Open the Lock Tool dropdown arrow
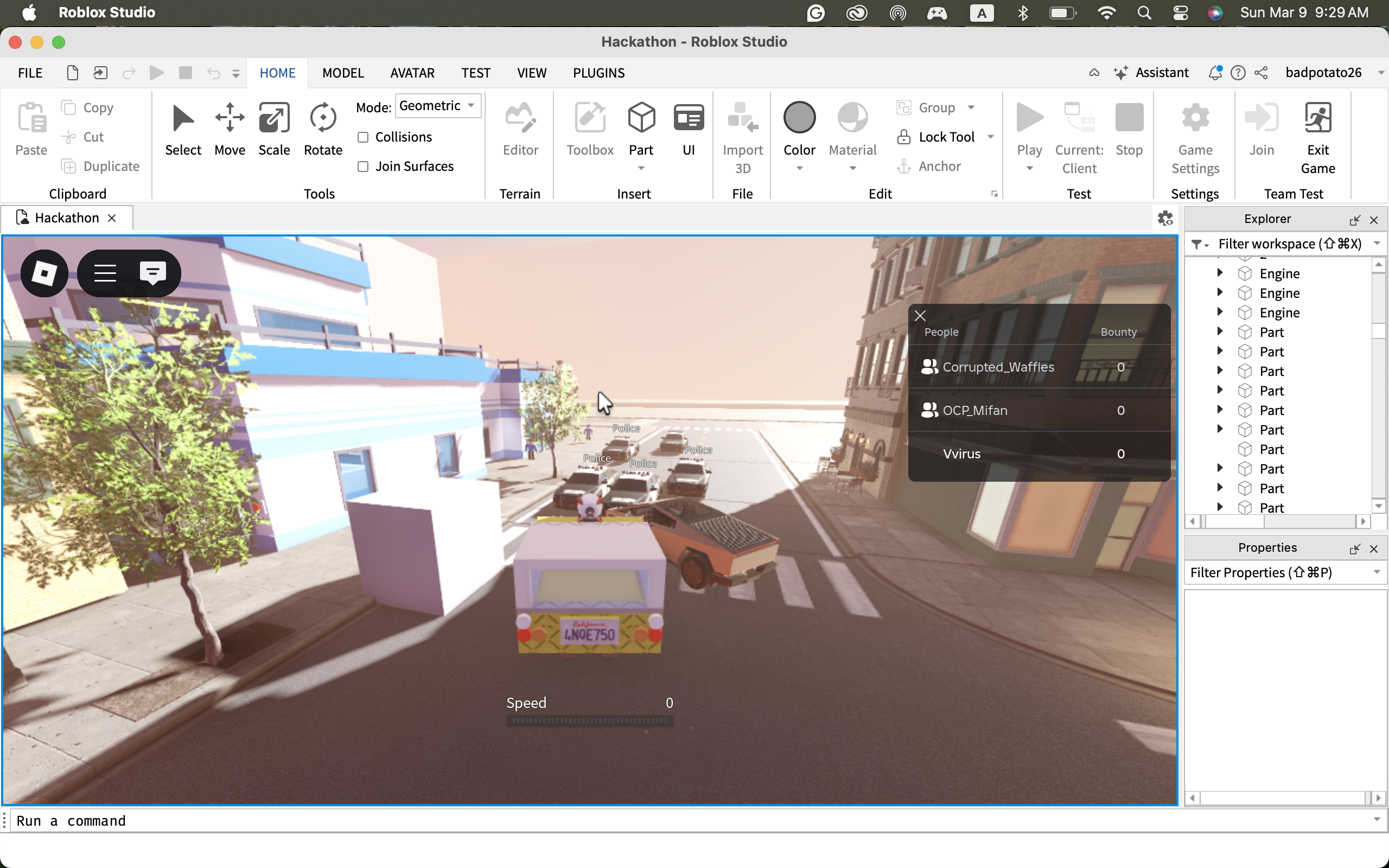Viewport: 1389px width, 868px height. [991, 137]
